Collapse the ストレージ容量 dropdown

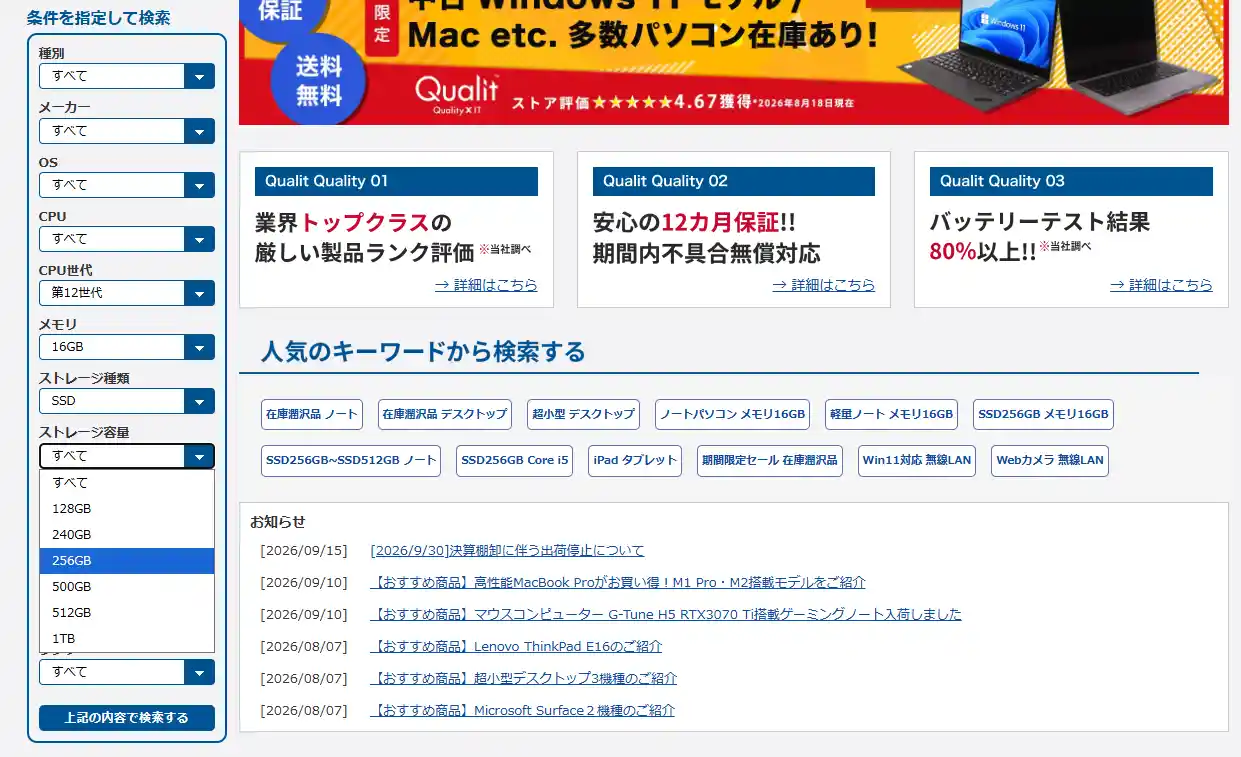127,456
